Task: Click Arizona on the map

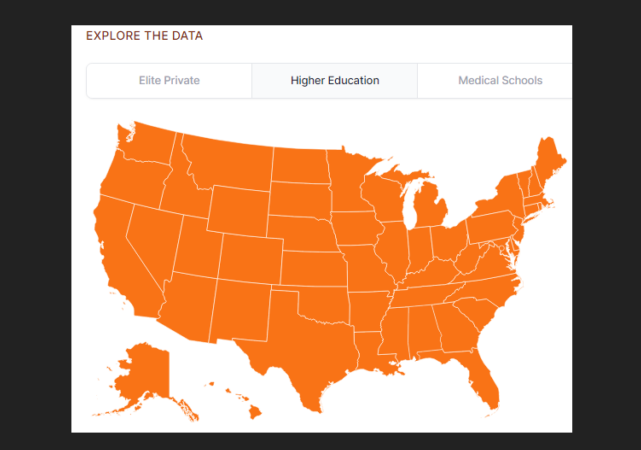Action: click(188, 307)
